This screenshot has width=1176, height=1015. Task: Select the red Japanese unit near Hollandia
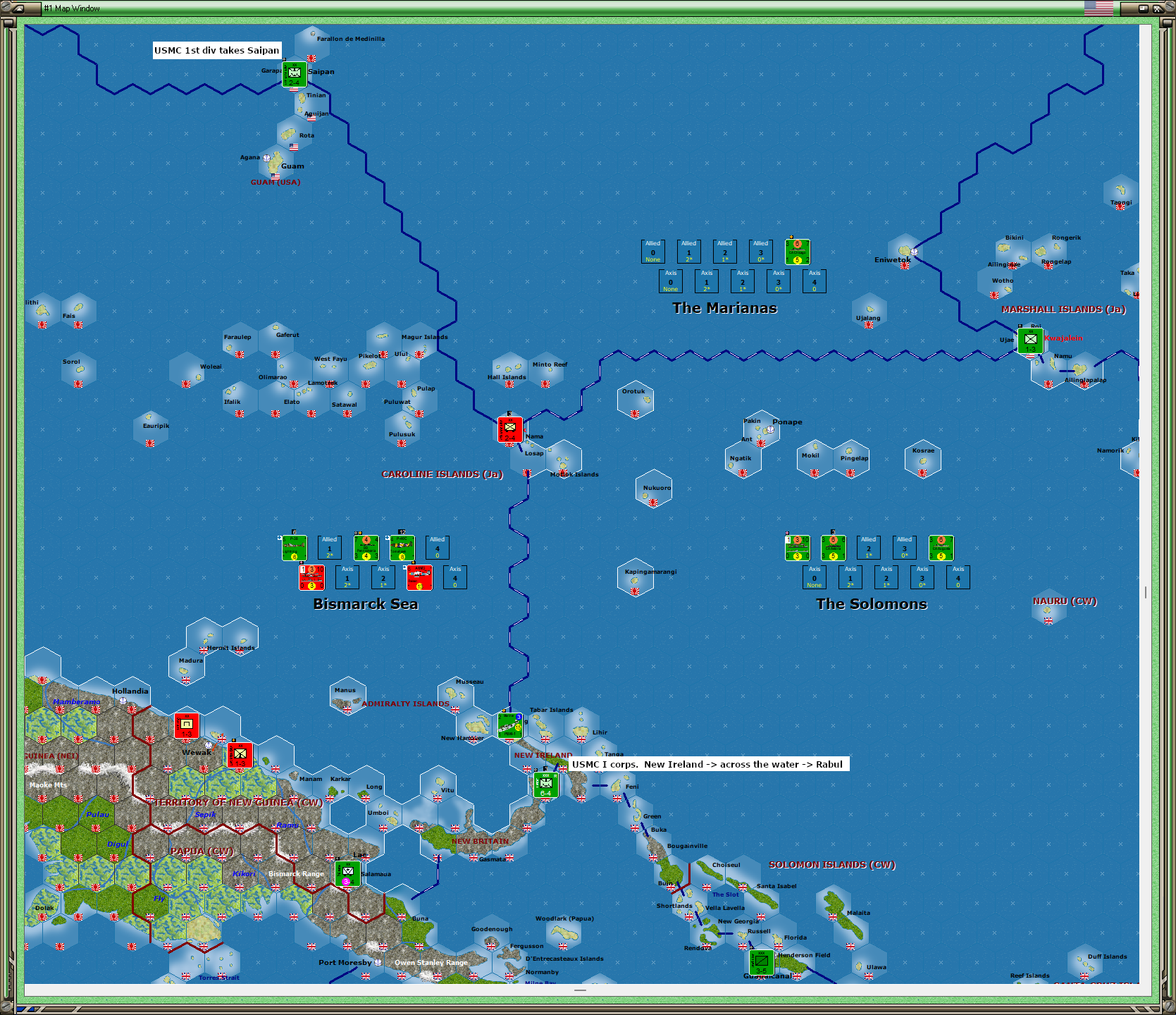[x=186, y=725]
